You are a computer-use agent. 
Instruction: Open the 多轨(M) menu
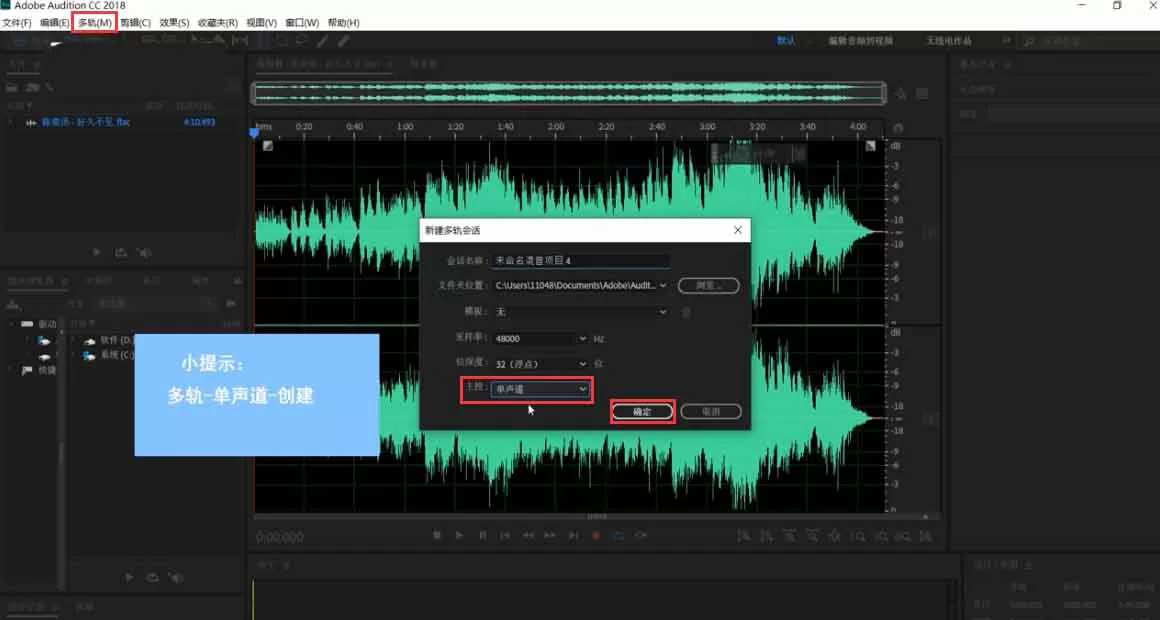click(95, 23)
